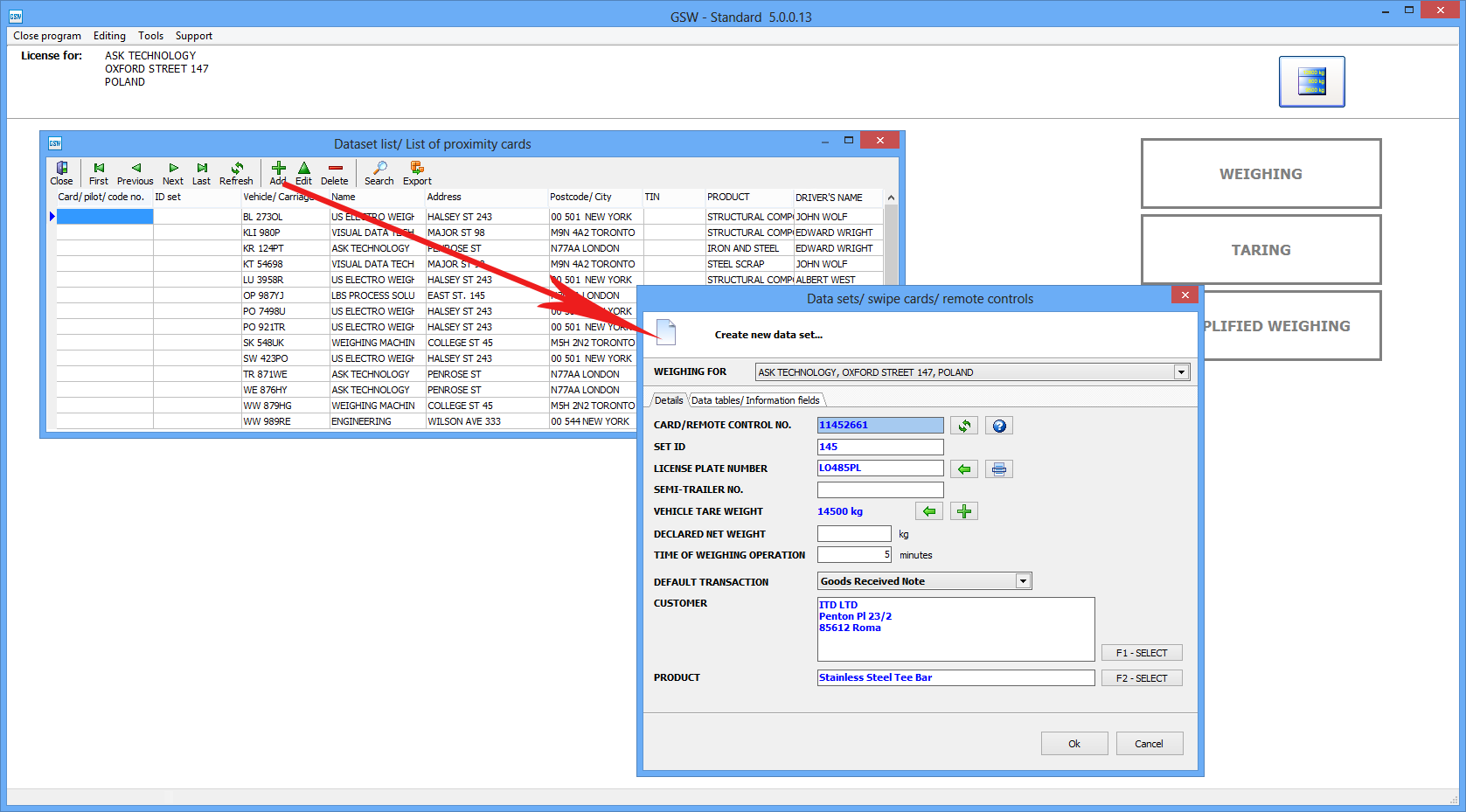Click the help question mark icon
The image size is (1466, 812).
(999, 426)
